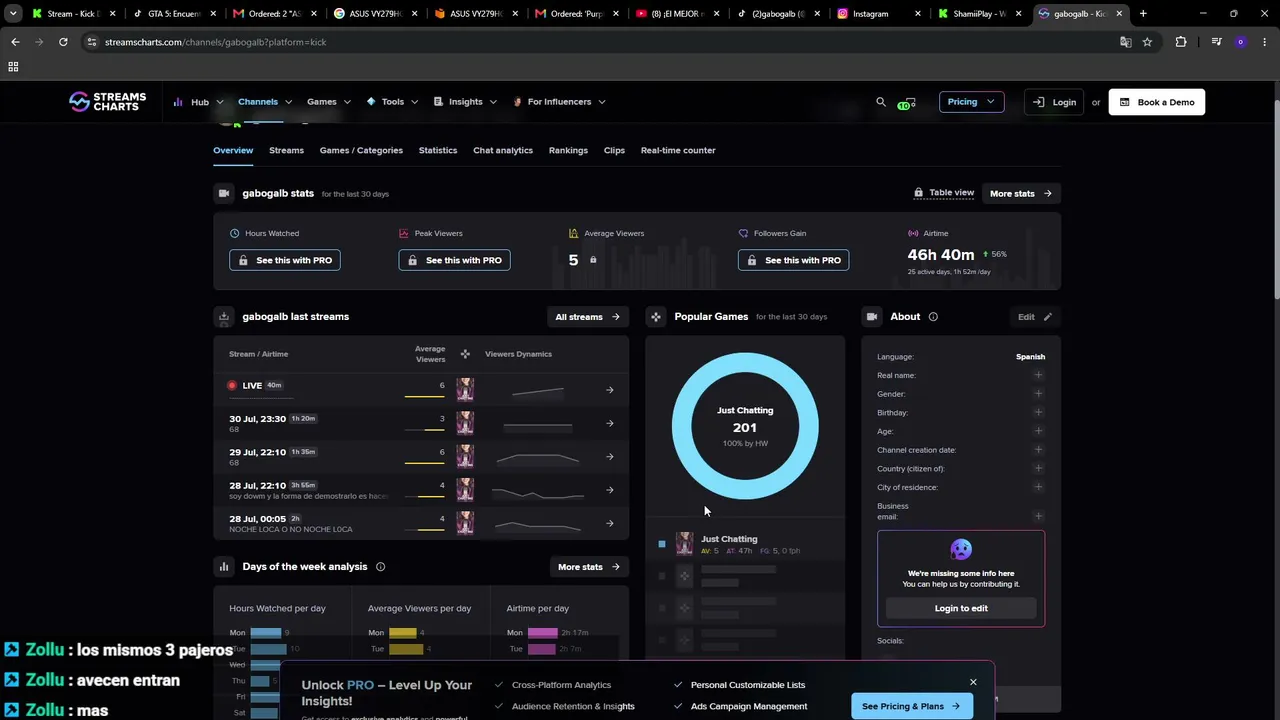Click the plus icon for Real name
Screen dimensions: 1280x720
(x=1038, y=375)
